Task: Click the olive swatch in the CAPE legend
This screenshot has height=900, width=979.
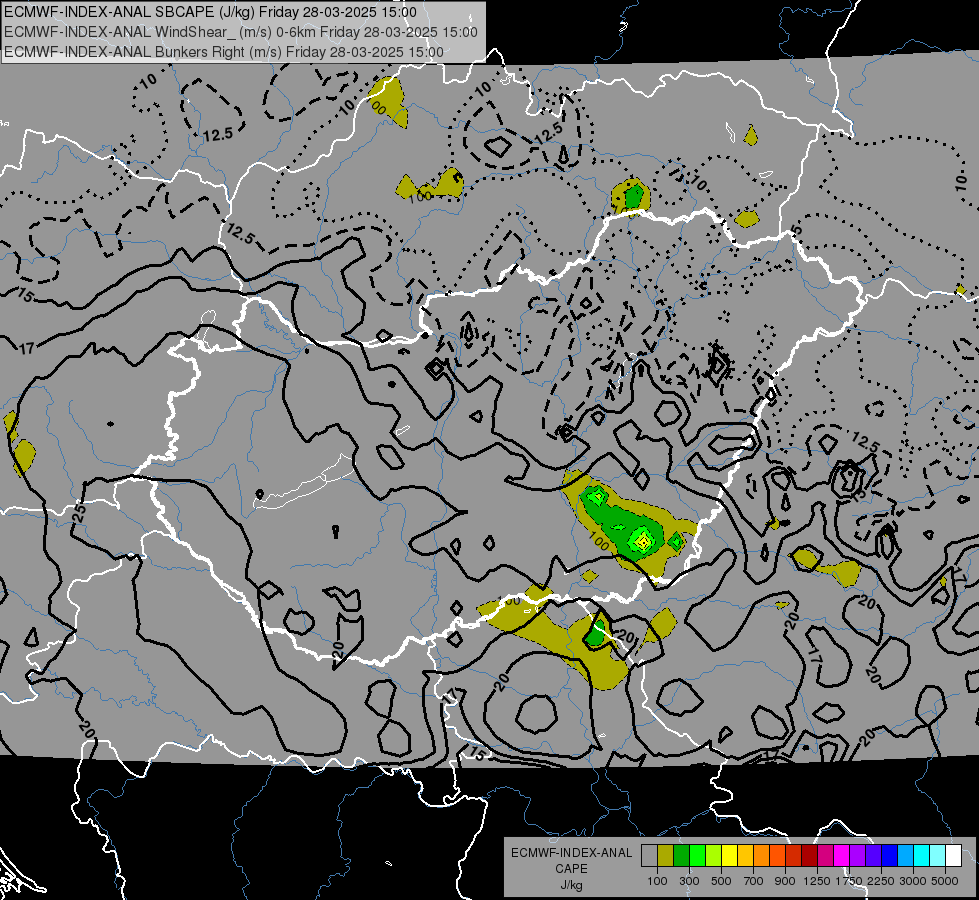Action: pyautogui.click(x=666, y=856)
